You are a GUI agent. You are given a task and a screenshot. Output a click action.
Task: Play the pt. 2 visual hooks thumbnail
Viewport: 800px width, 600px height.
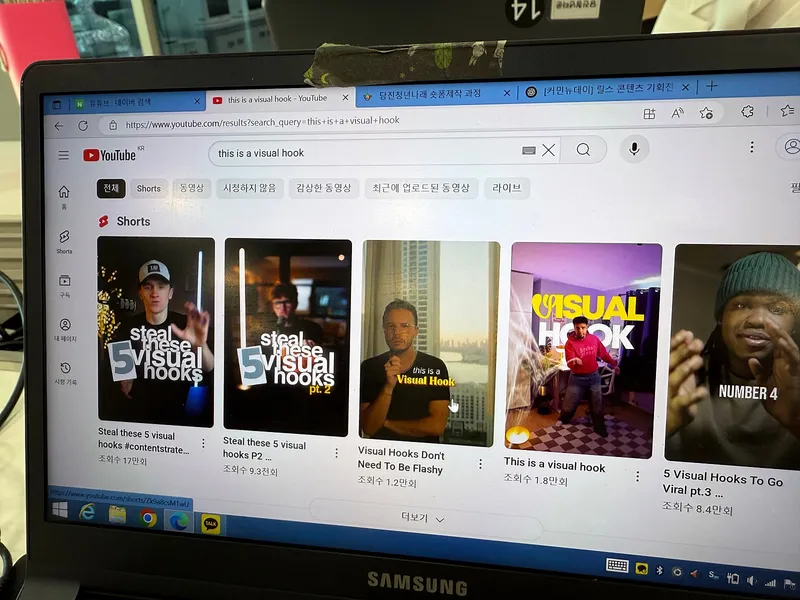pos(287,337)
